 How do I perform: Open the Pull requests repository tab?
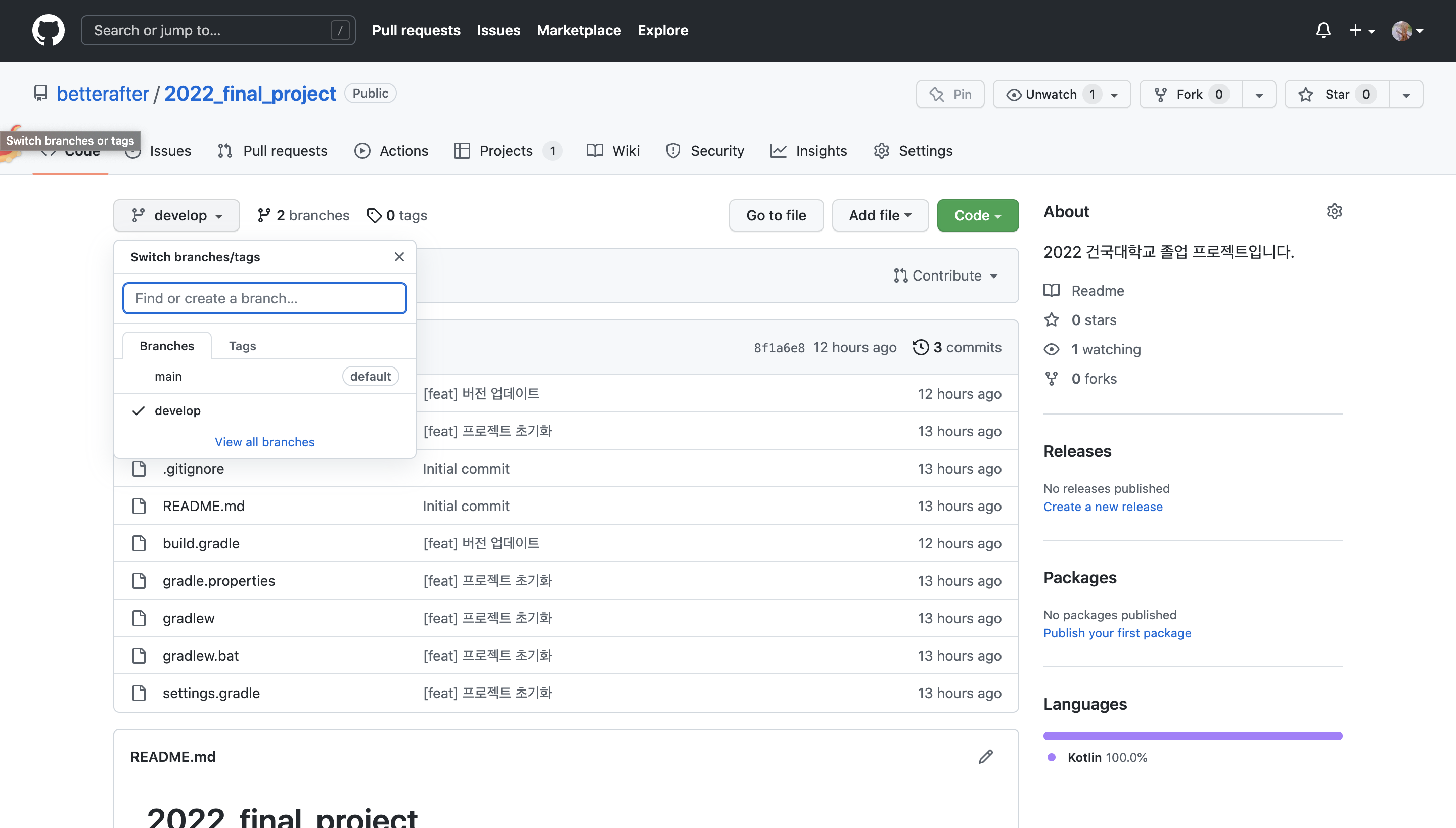pyautogui.click(x=272, y=150)
